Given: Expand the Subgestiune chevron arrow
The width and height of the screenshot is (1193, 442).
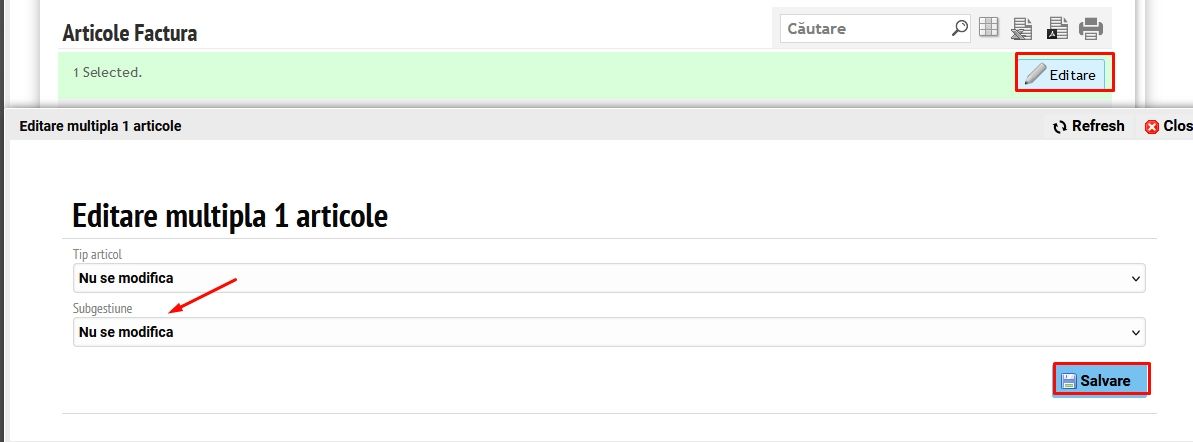Looking at the screenshot, I should click(1135, 332).
